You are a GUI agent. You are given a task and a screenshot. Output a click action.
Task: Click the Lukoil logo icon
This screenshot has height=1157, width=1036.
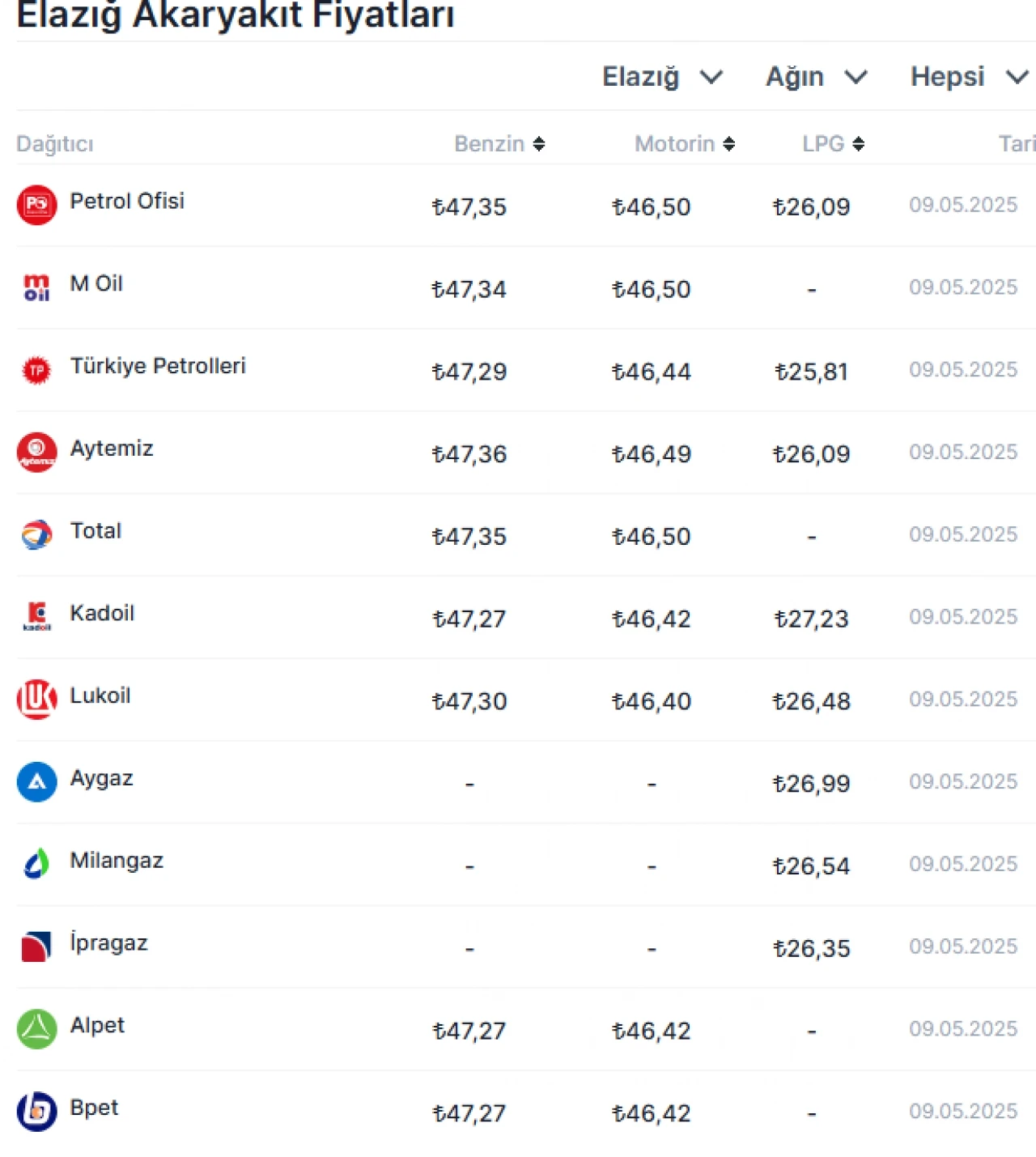(x=36, y=700)
